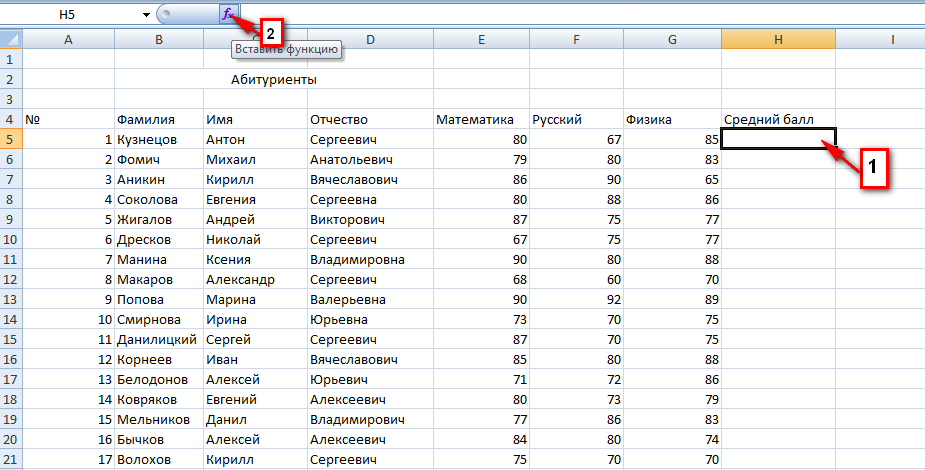Click first name cell 'Александр'
This screenshot has height=470, width=925.
point(255,280)
